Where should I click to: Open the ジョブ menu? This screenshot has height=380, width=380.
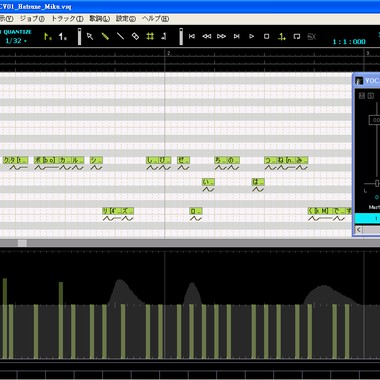coord(32,19)
